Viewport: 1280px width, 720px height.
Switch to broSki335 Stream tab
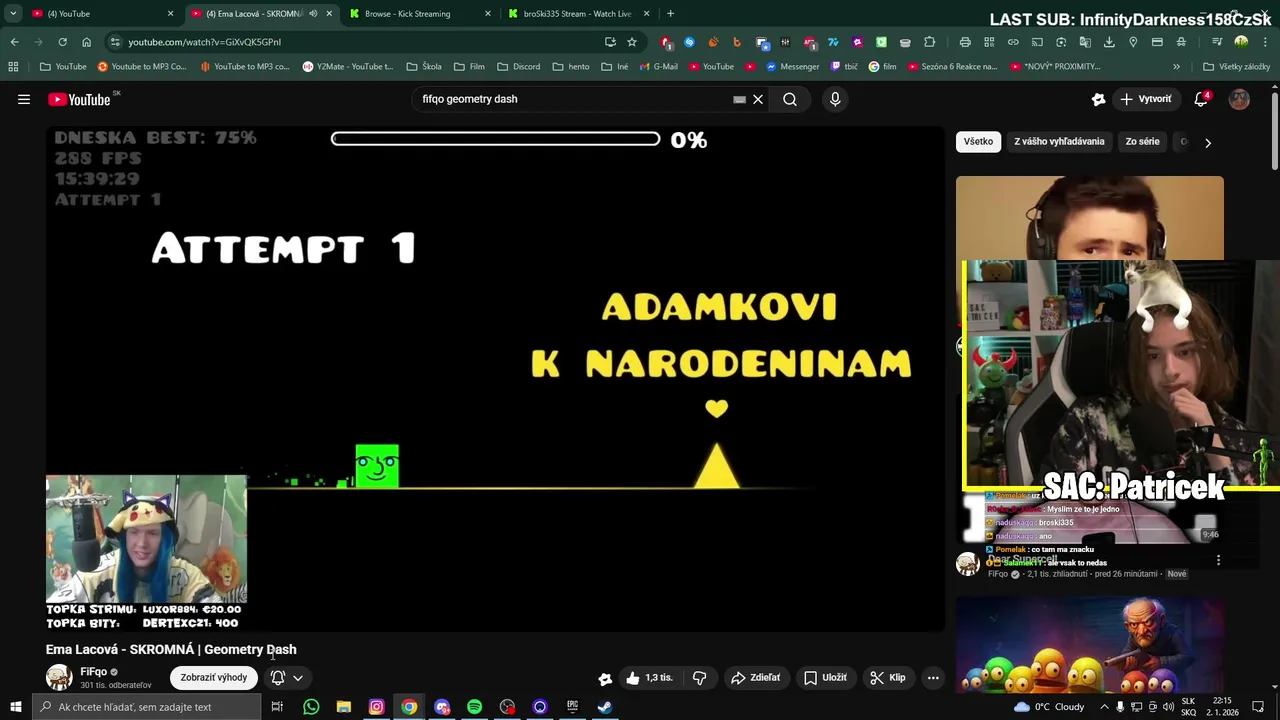point(575,14)
